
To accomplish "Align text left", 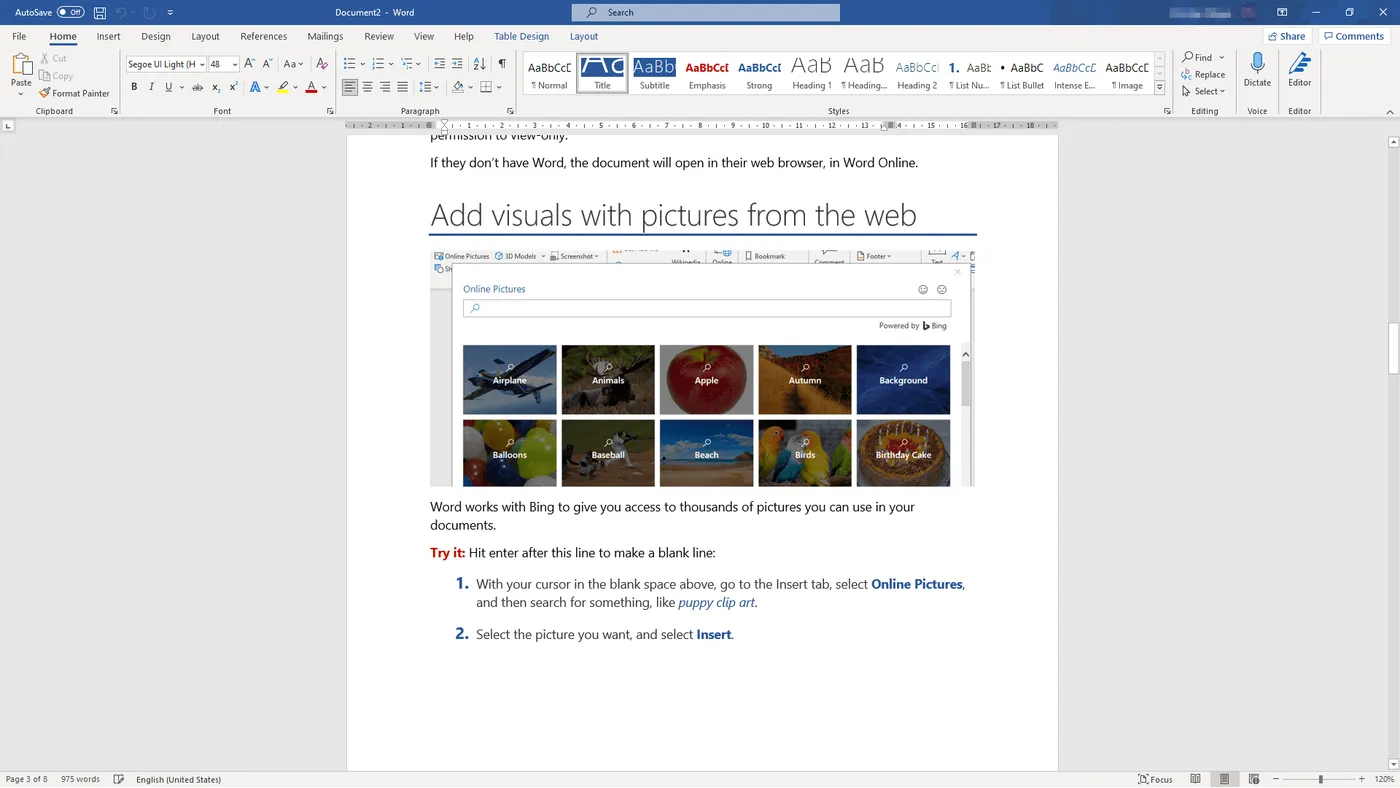I will (x=349, y=87).
